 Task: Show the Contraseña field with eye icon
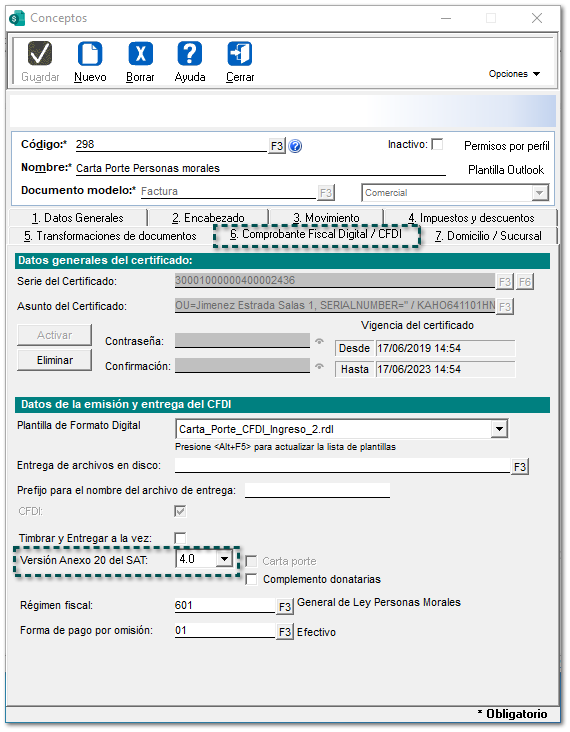(x=319, y=341)
